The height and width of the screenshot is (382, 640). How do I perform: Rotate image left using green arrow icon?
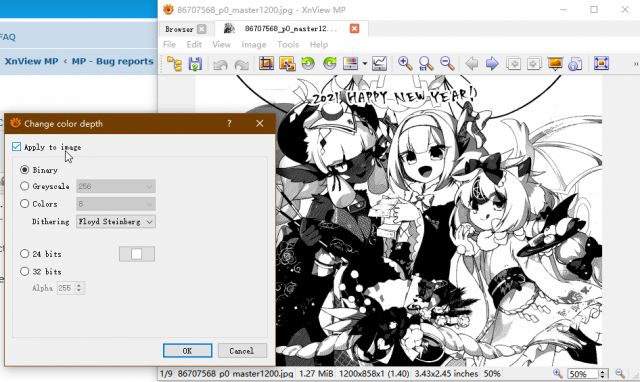[x=308, y=63]
